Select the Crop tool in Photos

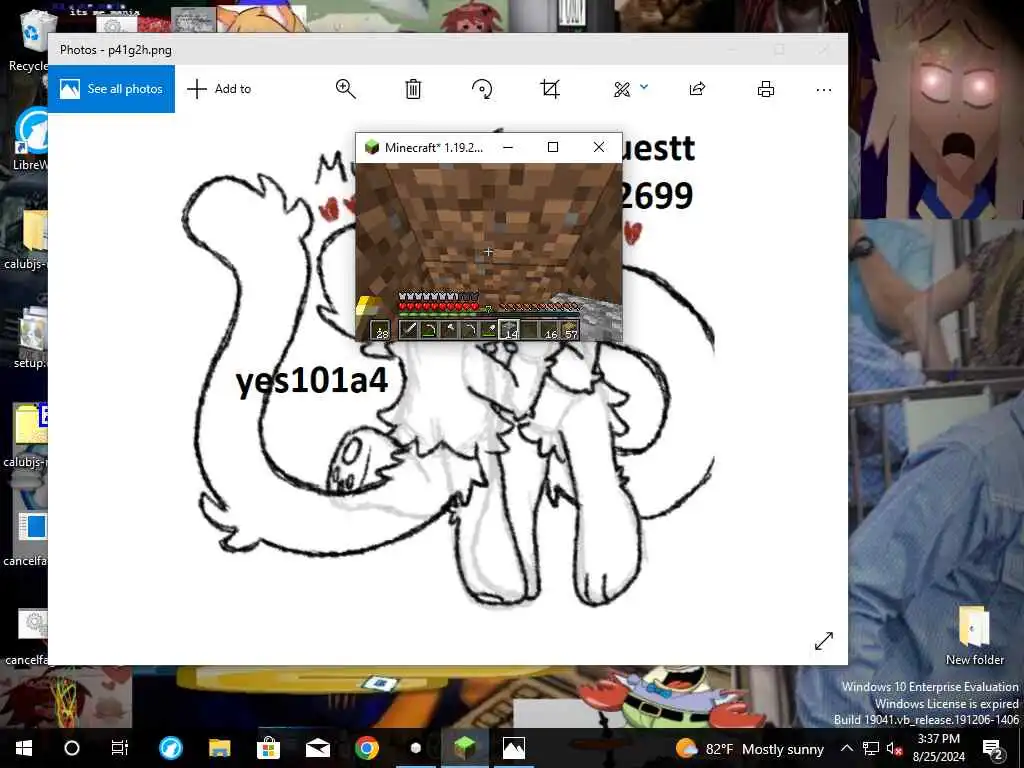(550, 89)
